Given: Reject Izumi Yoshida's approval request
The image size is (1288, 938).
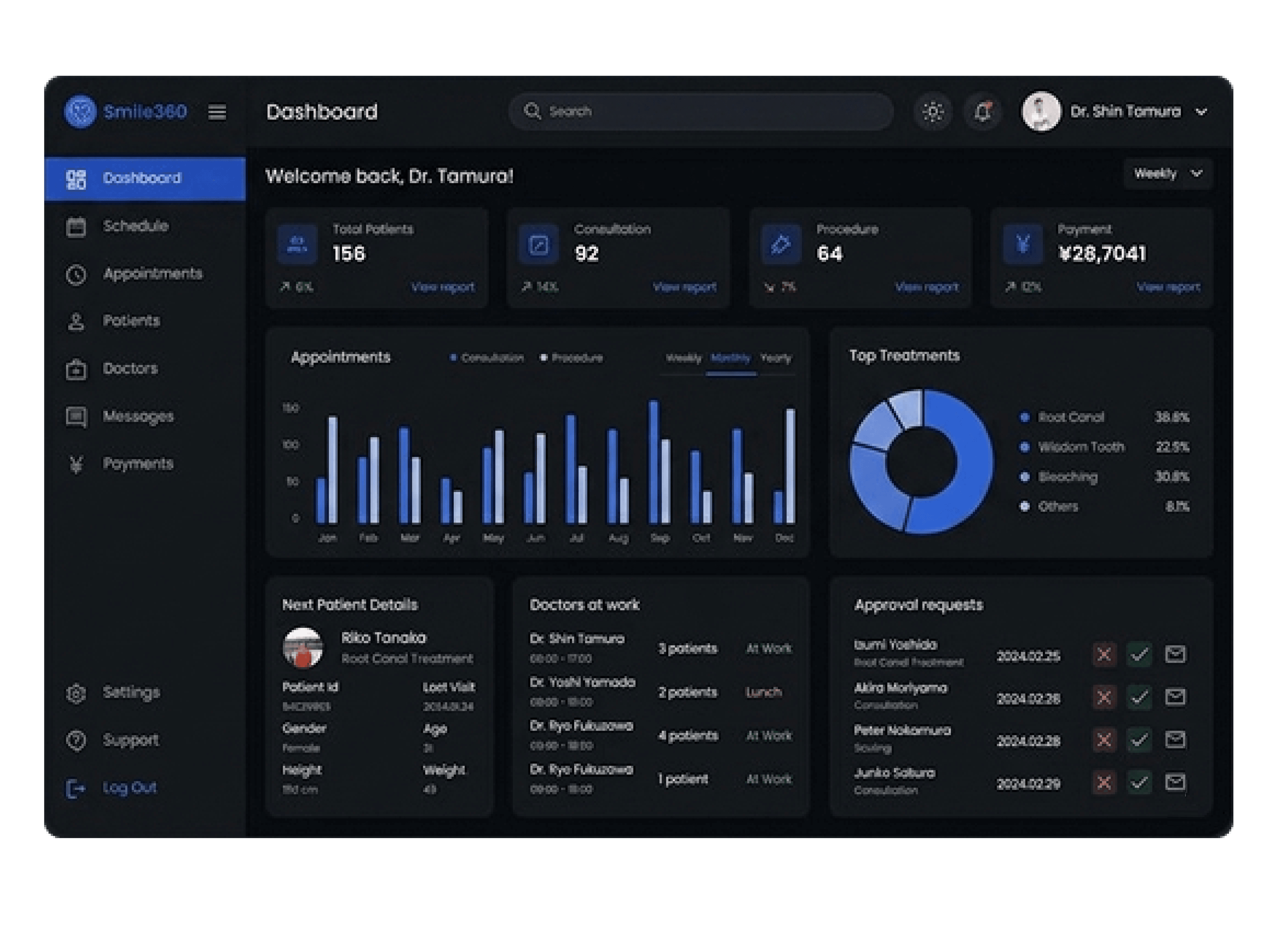Looking at the screenshot, I should tap(1104, 655).
